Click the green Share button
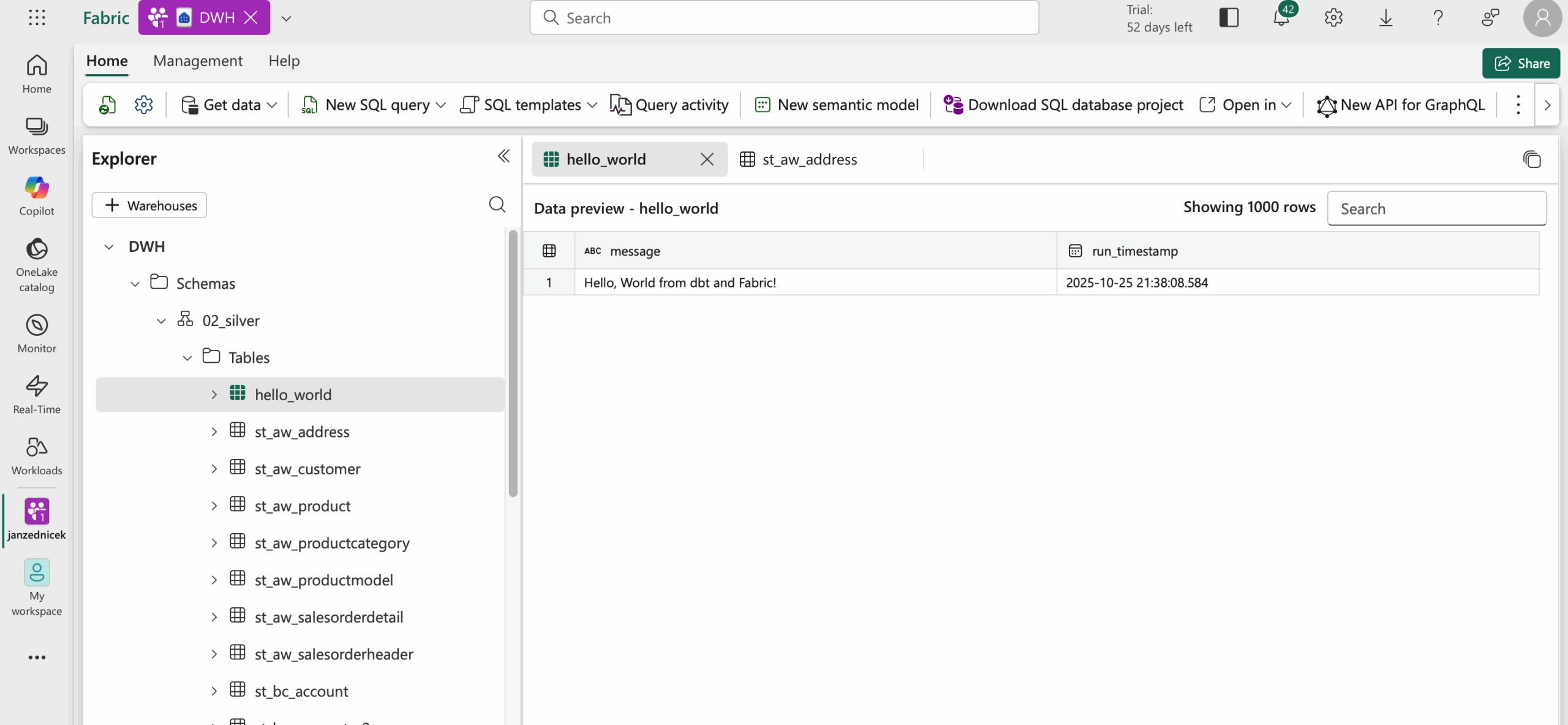Viewport: 1568px width, 725px height. click(x=1521, y=63)
